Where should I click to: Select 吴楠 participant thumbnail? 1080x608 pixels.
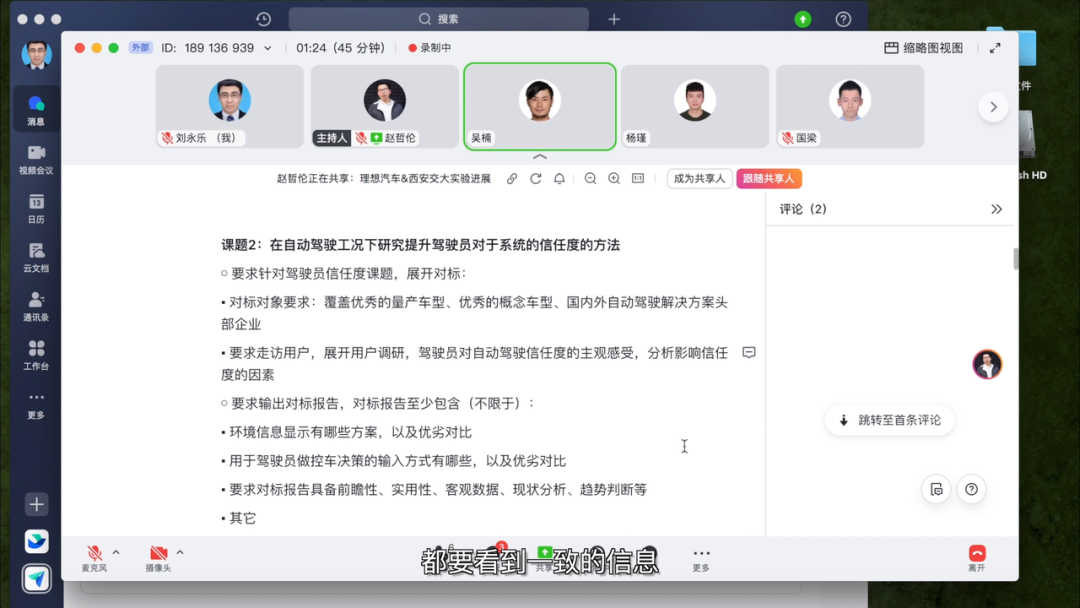point(539,106)
